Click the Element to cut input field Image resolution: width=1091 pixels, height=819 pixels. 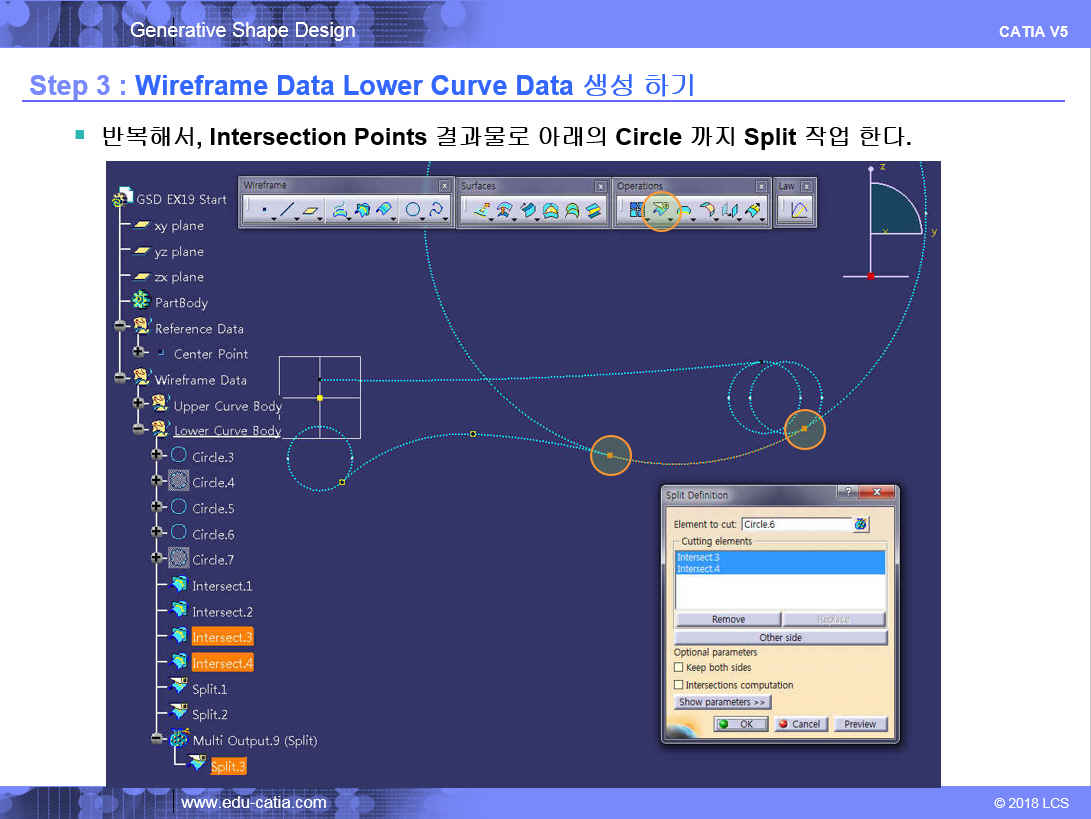pyautogui.click(x=795, y=524)
